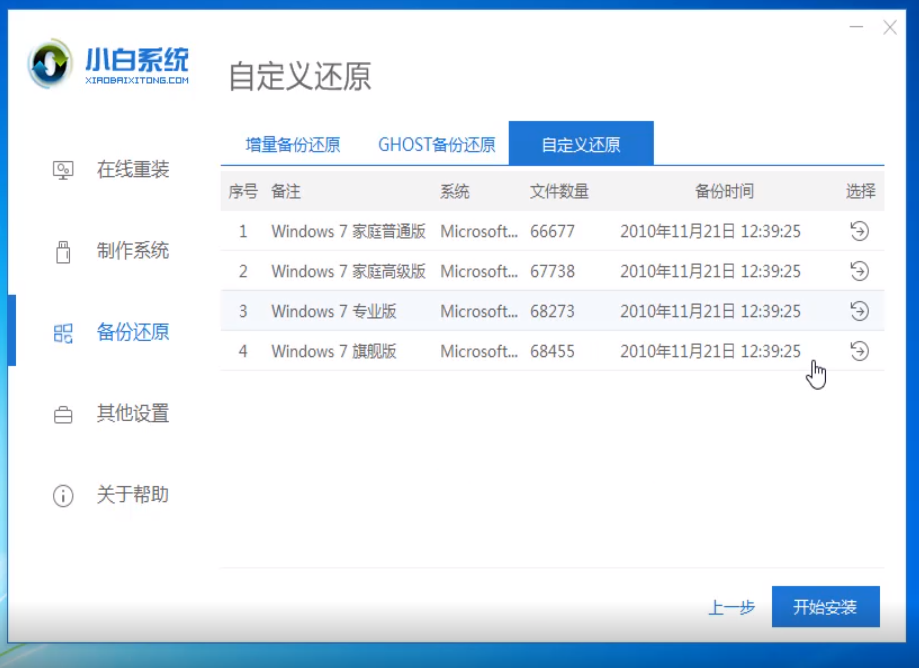Select restore icon for Windows 7 专业版
This screenshot has height=668, width=919.
[x=859, y=311]
